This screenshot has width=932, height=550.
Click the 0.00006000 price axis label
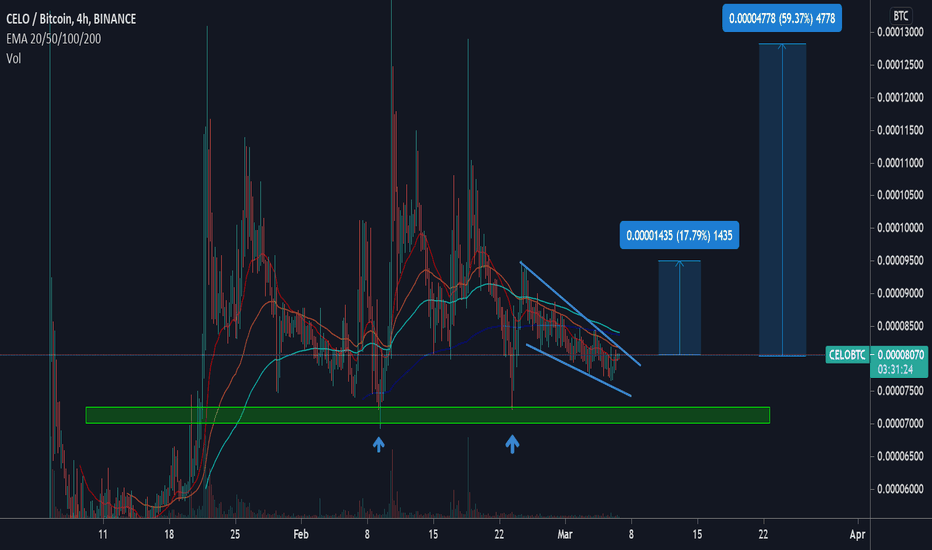coord(900,489)
